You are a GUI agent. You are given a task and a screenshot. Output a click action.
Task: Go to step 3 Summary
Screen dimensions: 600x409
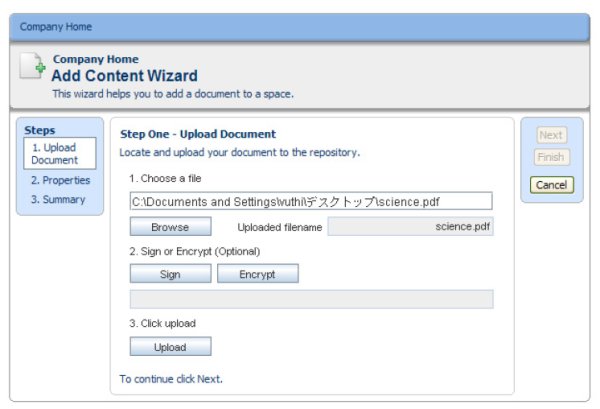[58, 199]
